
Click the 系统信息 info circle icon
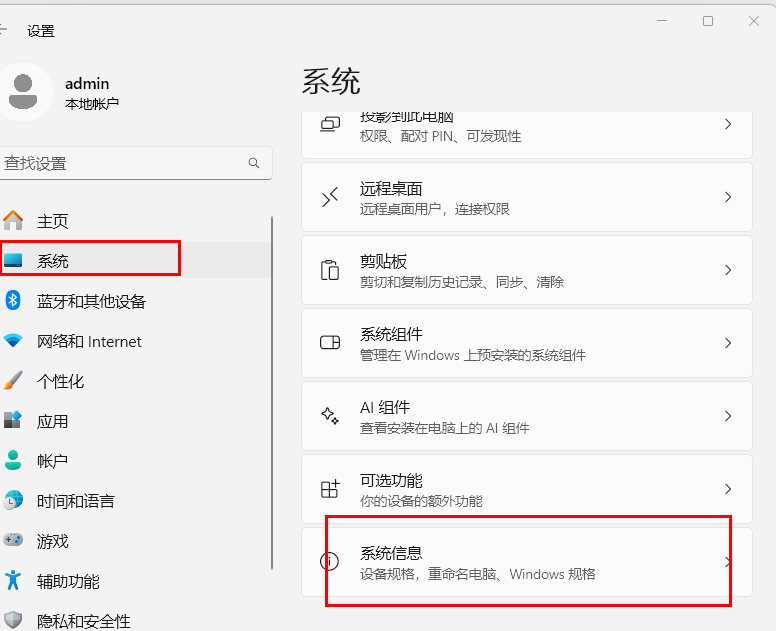point(330,561)
